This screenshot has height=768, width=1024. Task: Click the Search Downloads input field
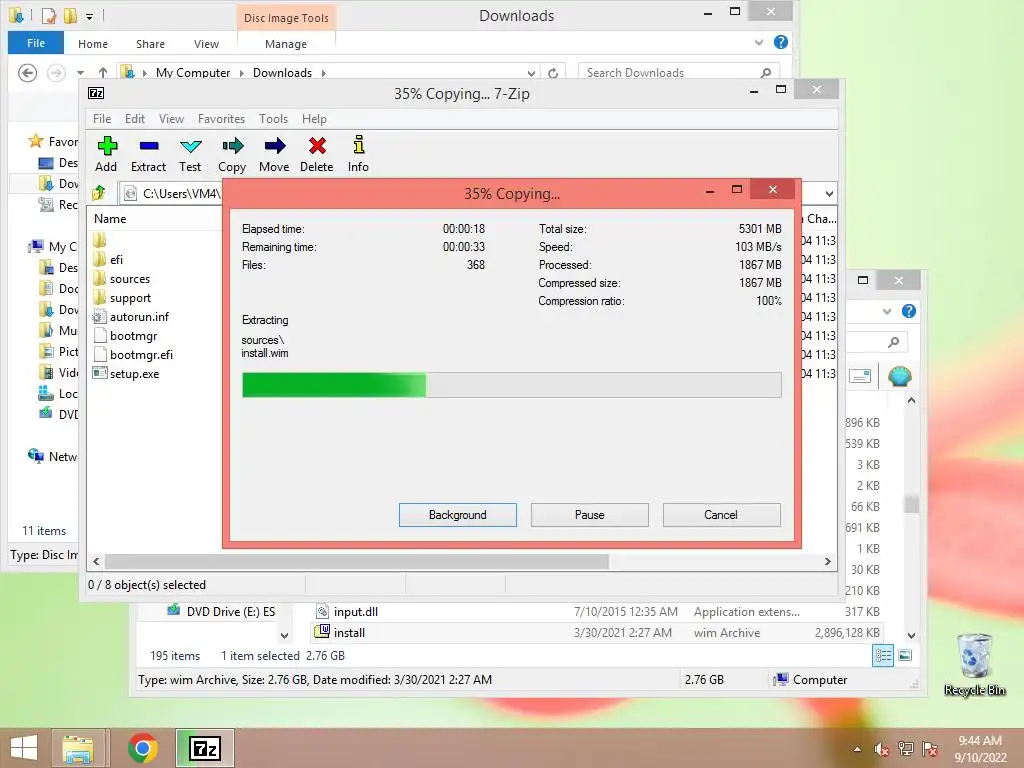(x=679, y=72)
